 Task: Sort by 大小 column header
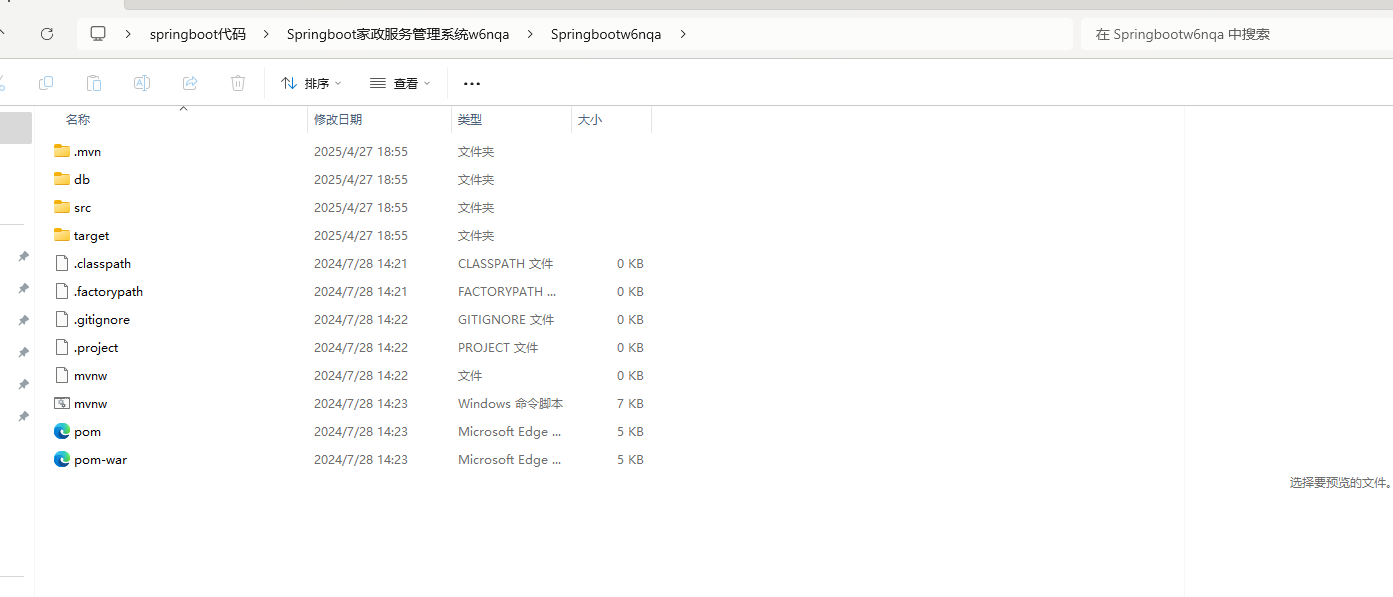tap(590, 119)
